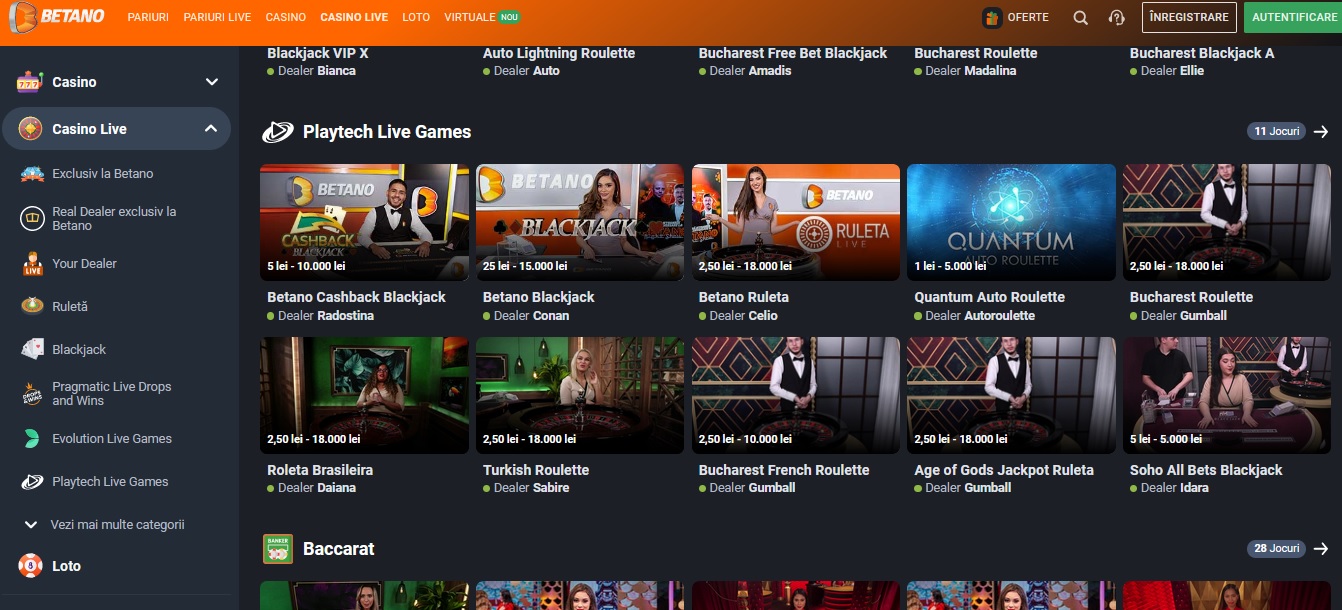This screenshot has height=610, width=1342.
Task: Open the Bucharest French Roulette thumbnail
Action: (x=796, y=395)
